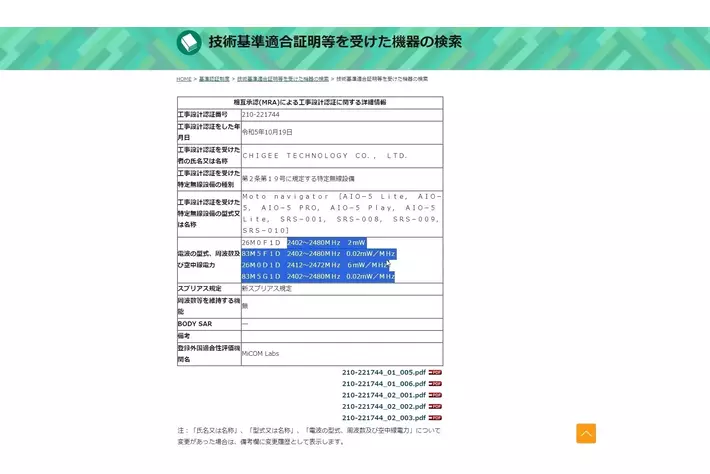Click the orange scroll-to-top arrow button
Image resolution: width=710 pixels, height=474 pixels.
tap(586, 433)
